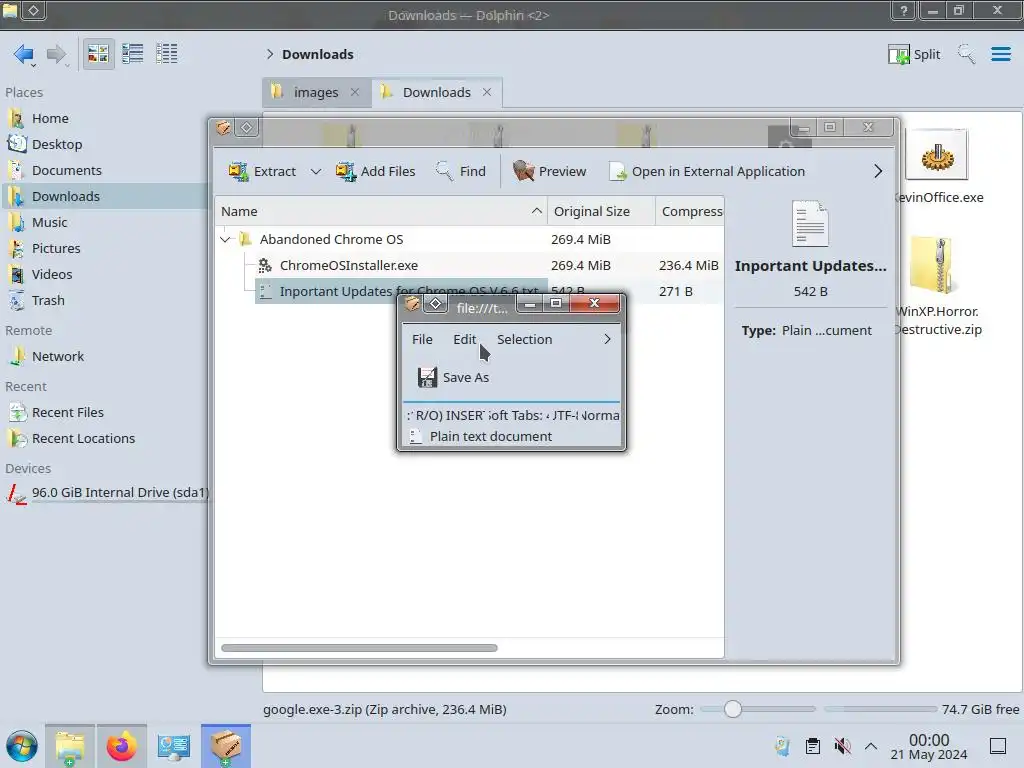Switch Dolphin to details view mode
Image resolution: width=1024 pixels, height=768 pixels.
click(167, 54)
